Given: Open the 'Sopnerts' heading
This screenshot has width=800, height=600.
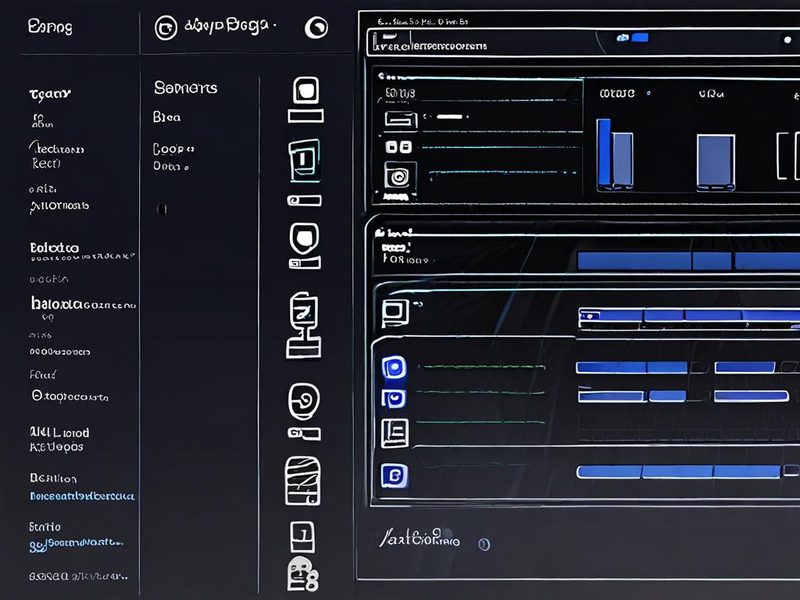Looking at the screenshot, I should click(186, 88).
